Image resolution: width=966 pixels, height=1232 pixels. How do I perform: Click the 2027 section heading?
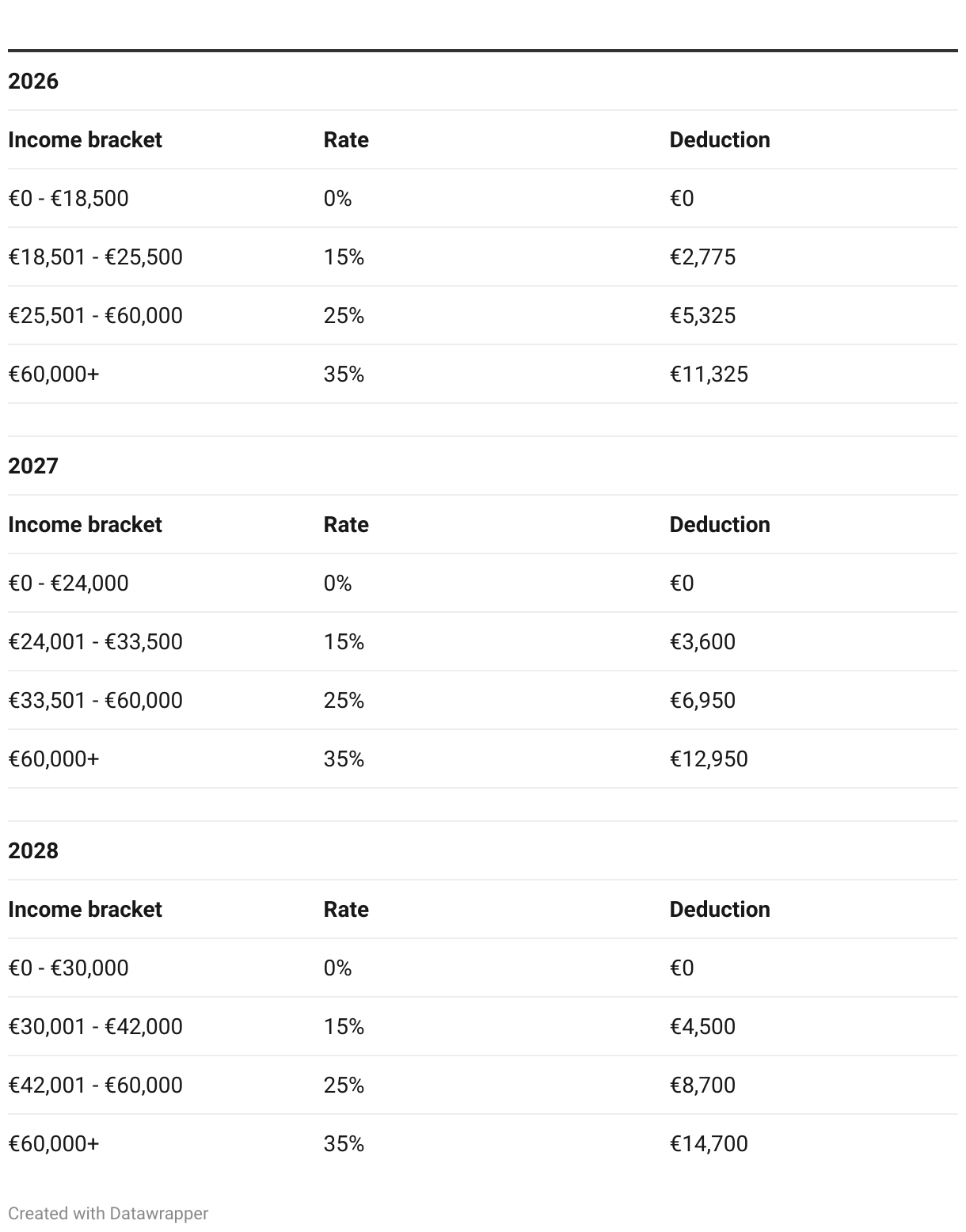[33, 466]
